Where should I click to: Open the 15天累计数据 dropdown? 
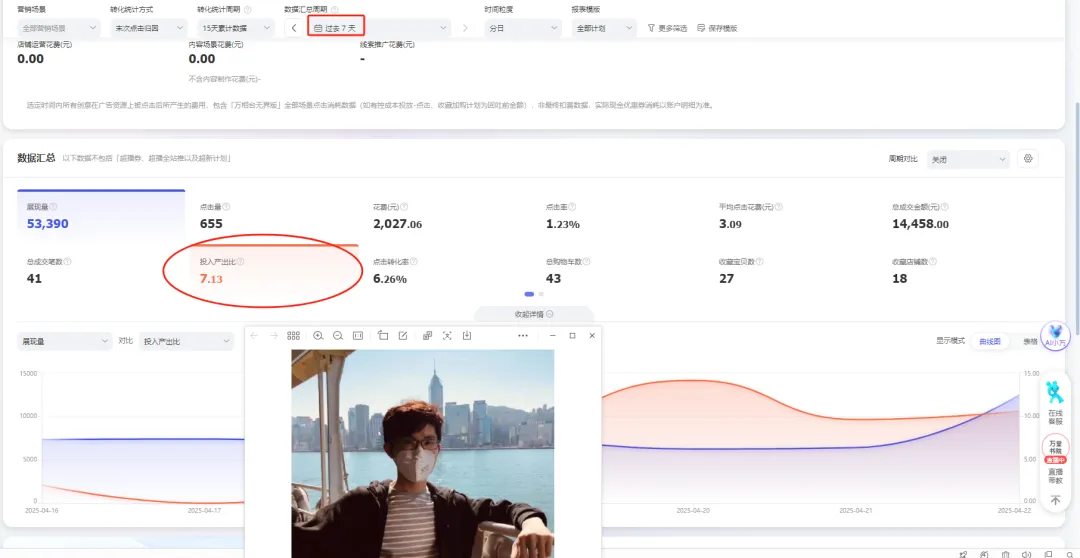[236, 28]
